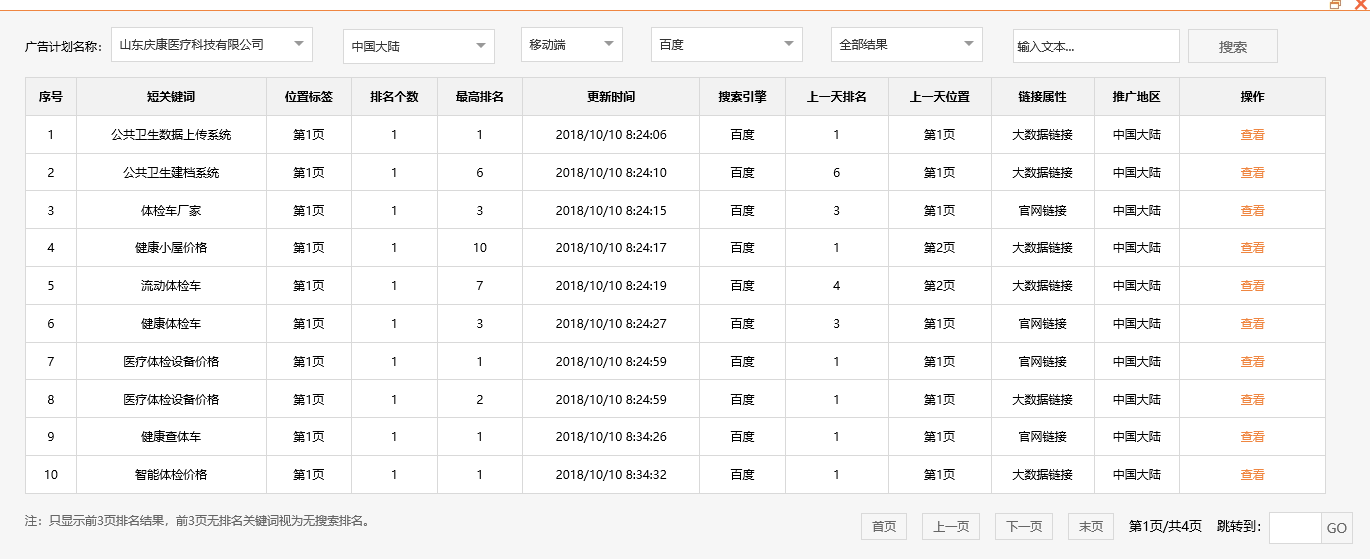
Task: Click the 最高排名 column header
Action: click(x=480, y=97)
